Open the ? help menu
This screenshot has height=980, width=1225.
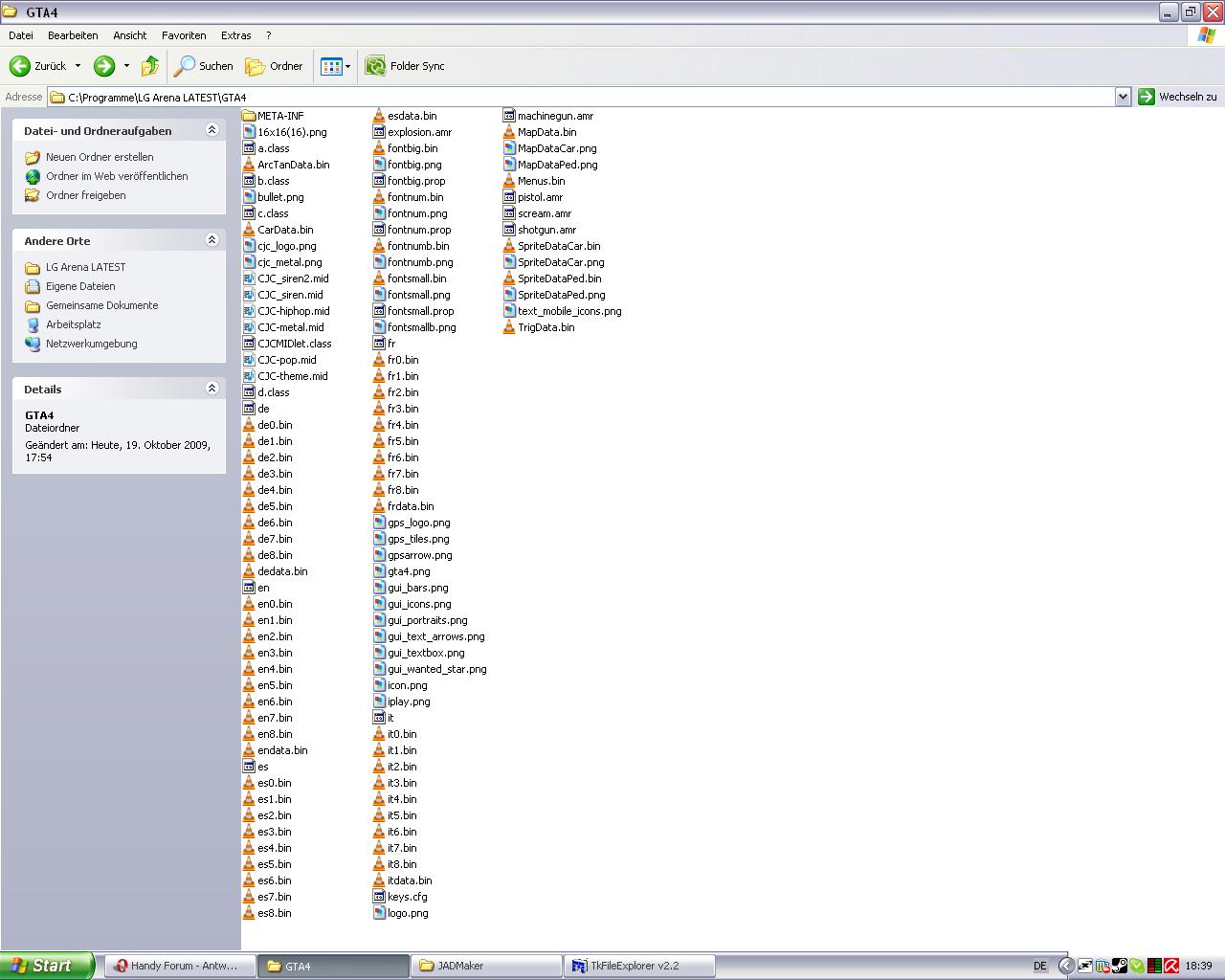(x=269, y=35)
